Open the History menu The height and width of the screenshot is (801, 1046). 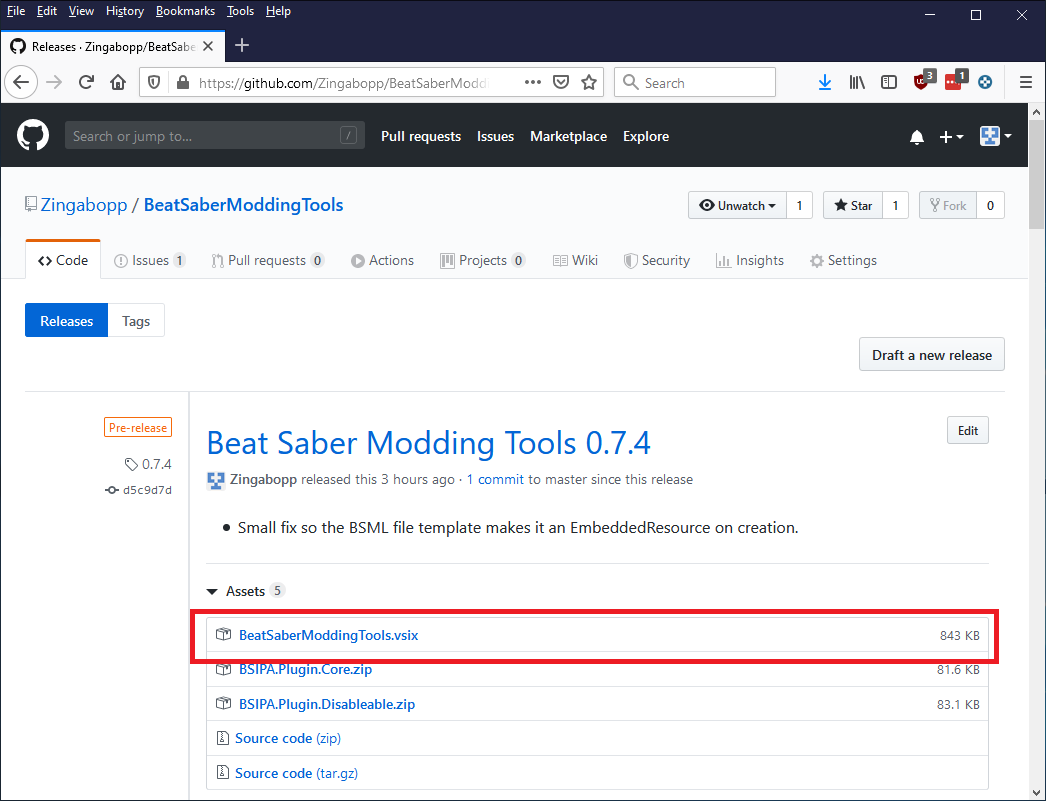125,11
